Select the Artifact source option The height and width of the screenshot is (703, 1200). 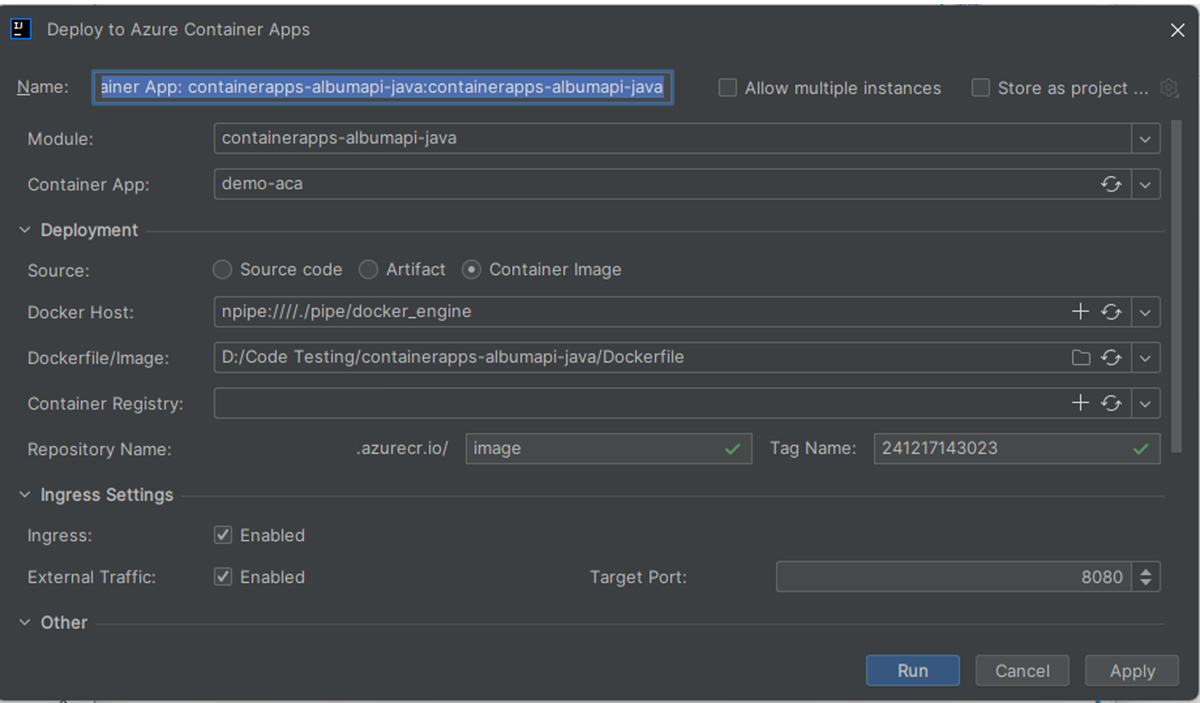[x=368, y=269]
